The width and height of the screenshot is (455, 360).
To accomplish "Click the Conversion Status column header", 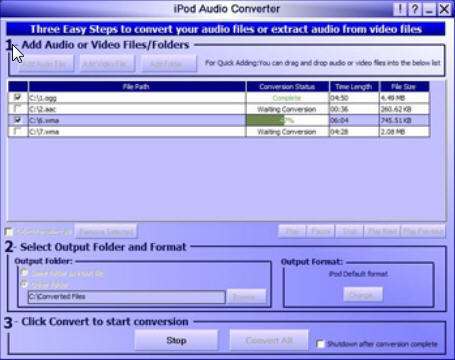I will pyautogui.click(x=287, y=87).
